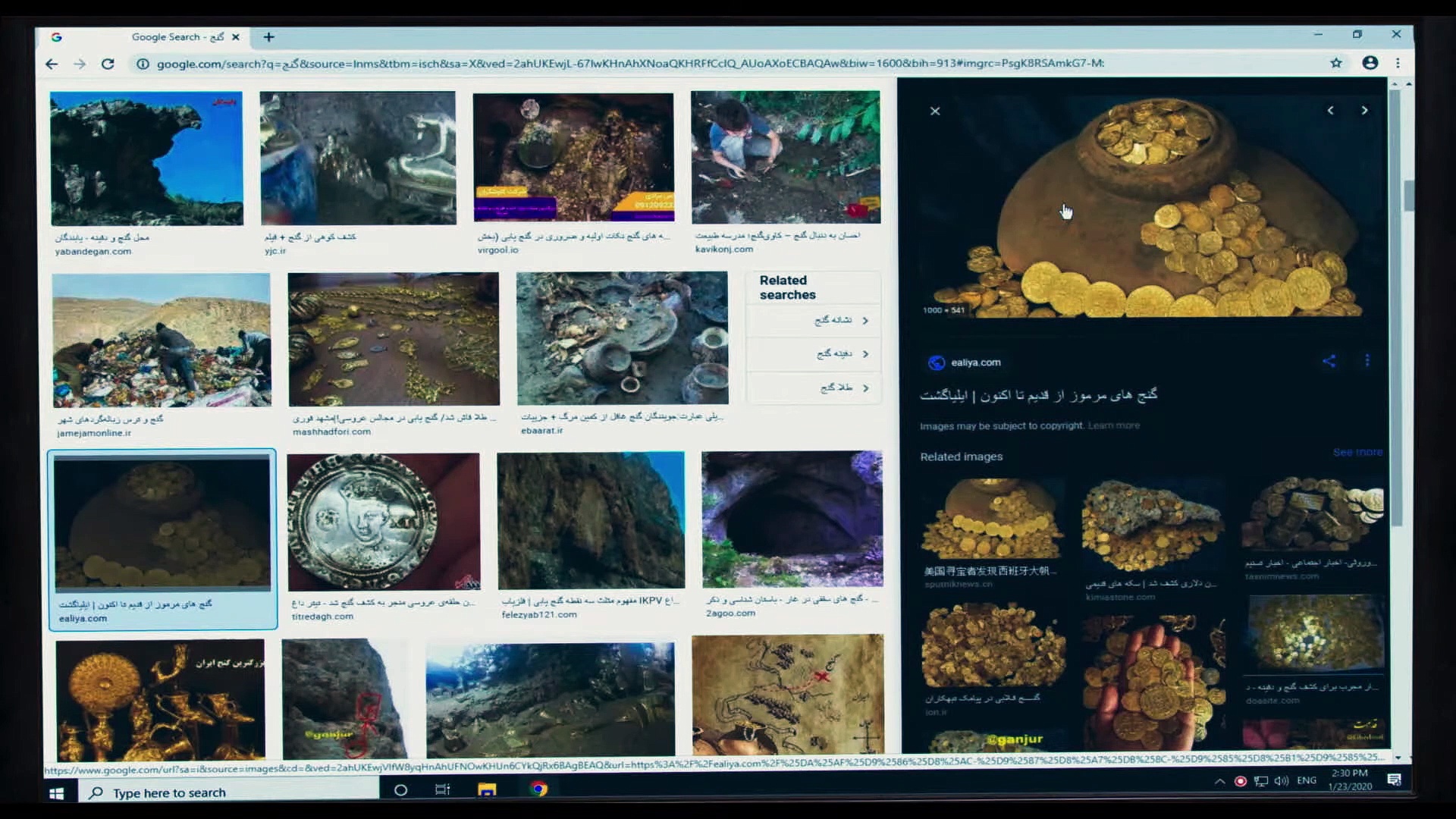Go to previous image in preview
The image size is (1456, 819).
coord(1330,111)
